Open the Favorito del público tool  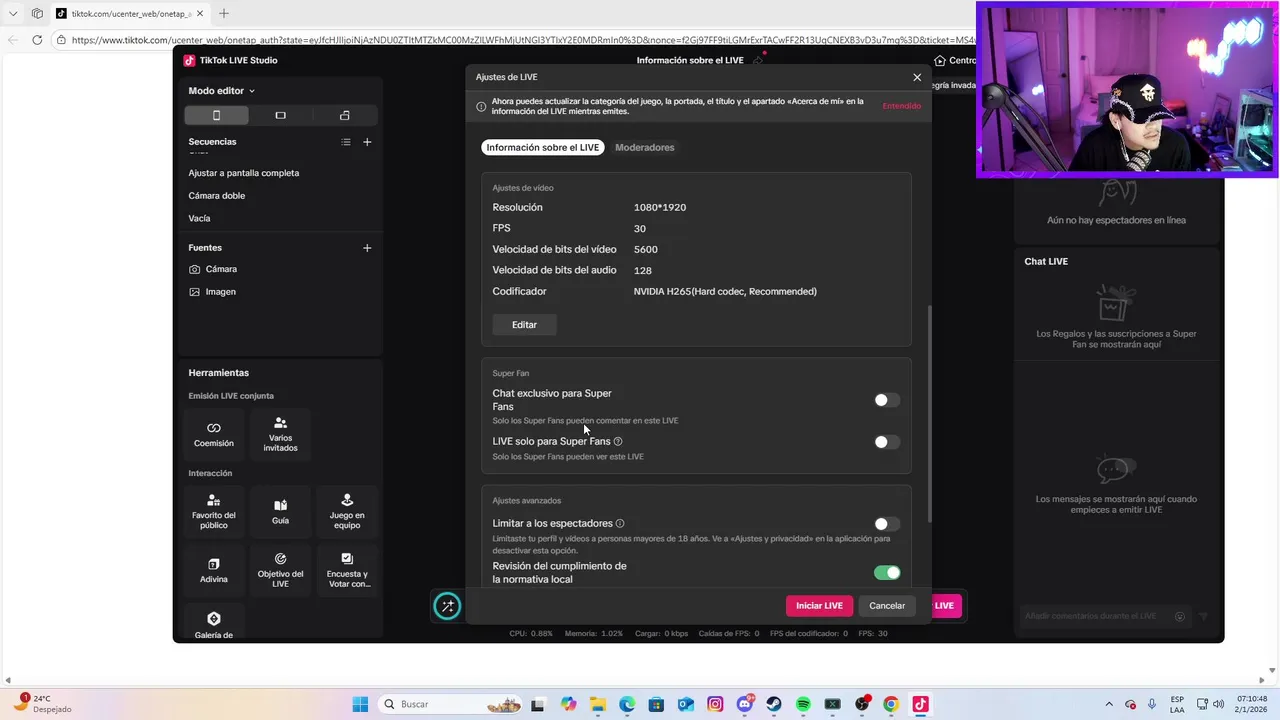pos(214,511)
